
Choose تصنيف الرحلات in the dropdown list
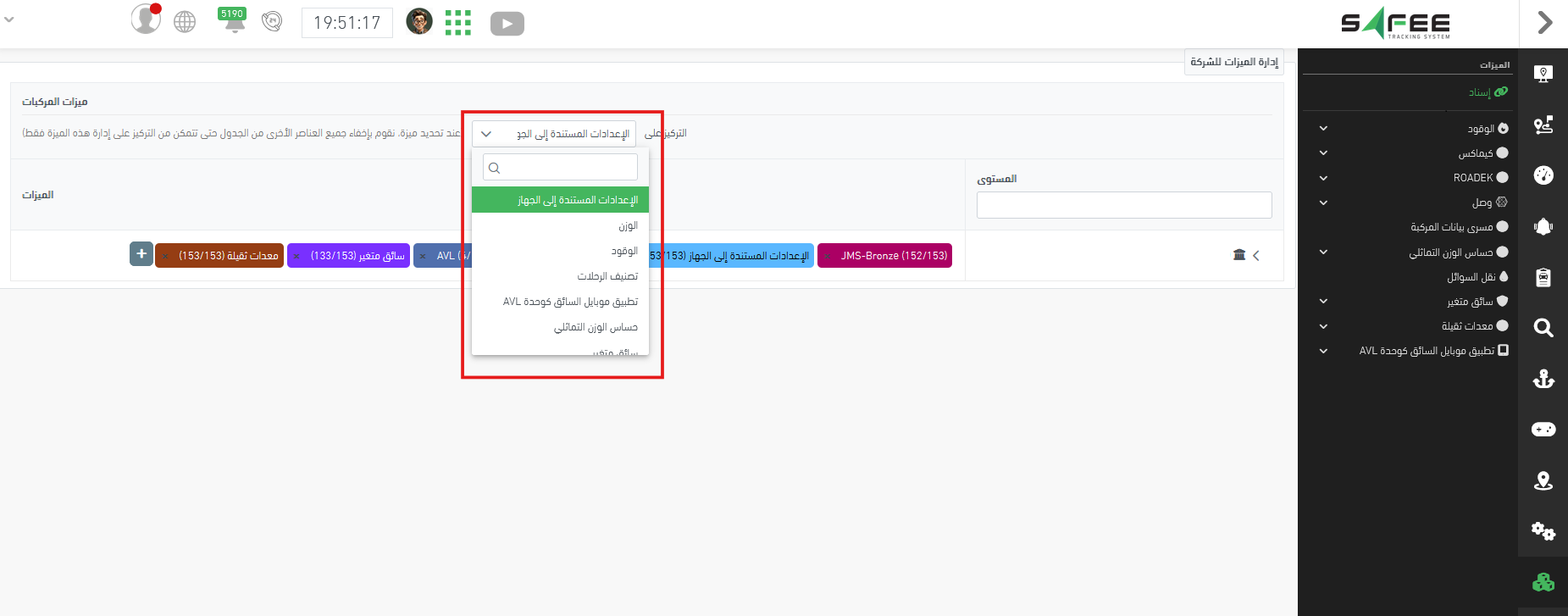[607, 276]
